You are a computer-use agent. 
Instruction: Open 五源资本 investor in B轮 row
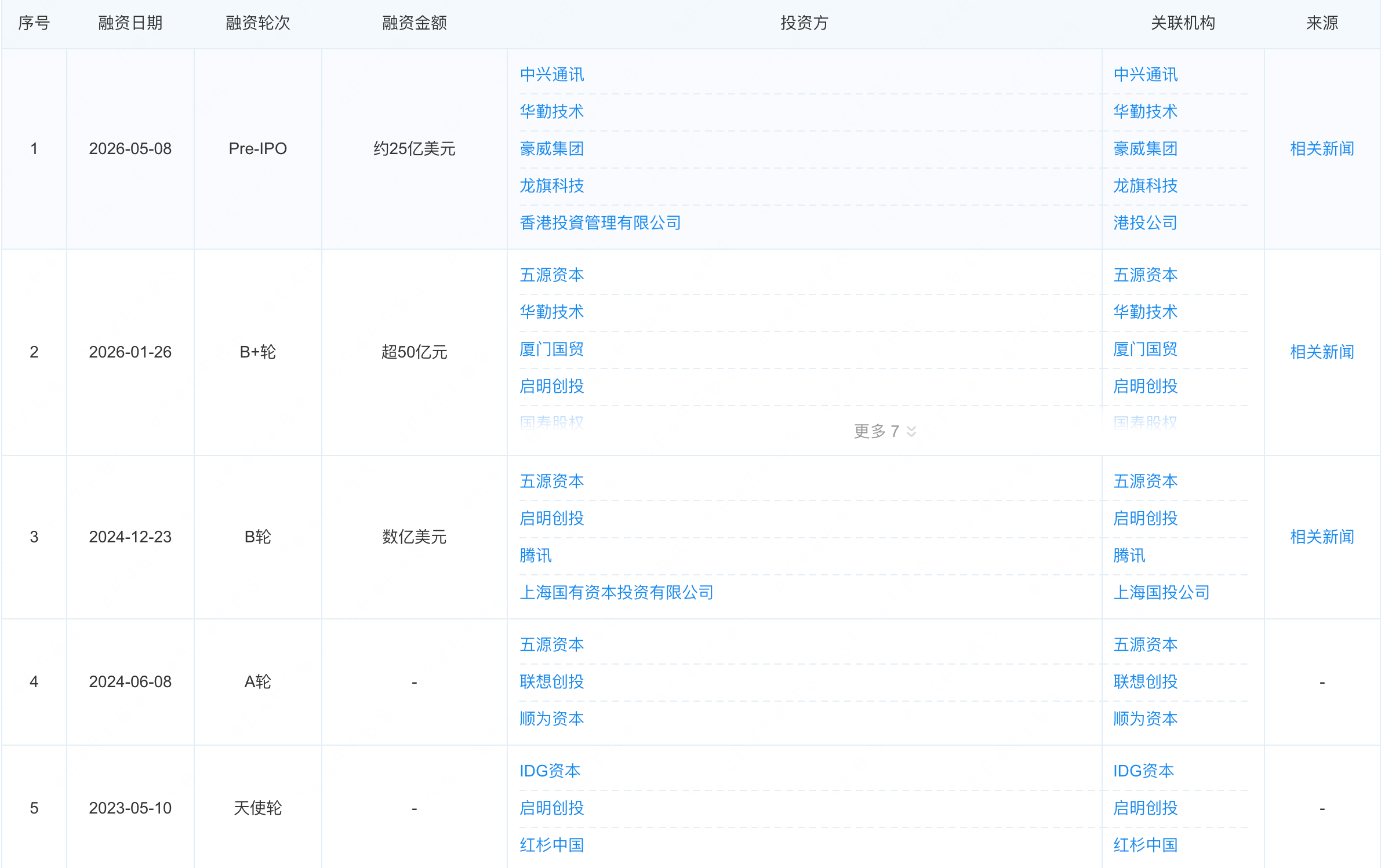point(552,482)
